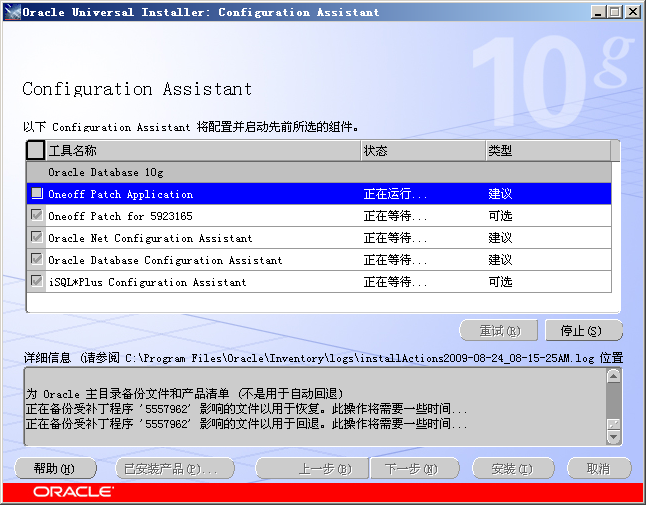Toggle the header select-all checkbox
The image size is (646, 505).
(35, 150)
